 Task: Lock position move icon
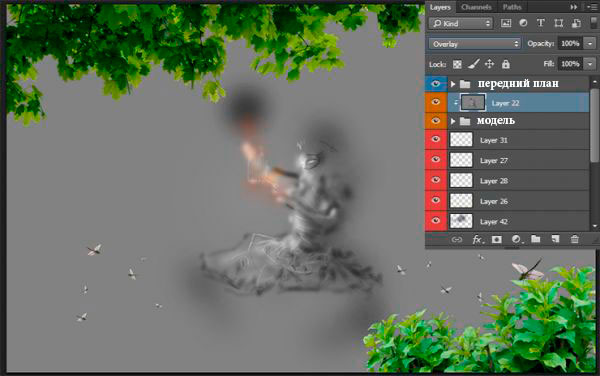(x=489, y=64)
